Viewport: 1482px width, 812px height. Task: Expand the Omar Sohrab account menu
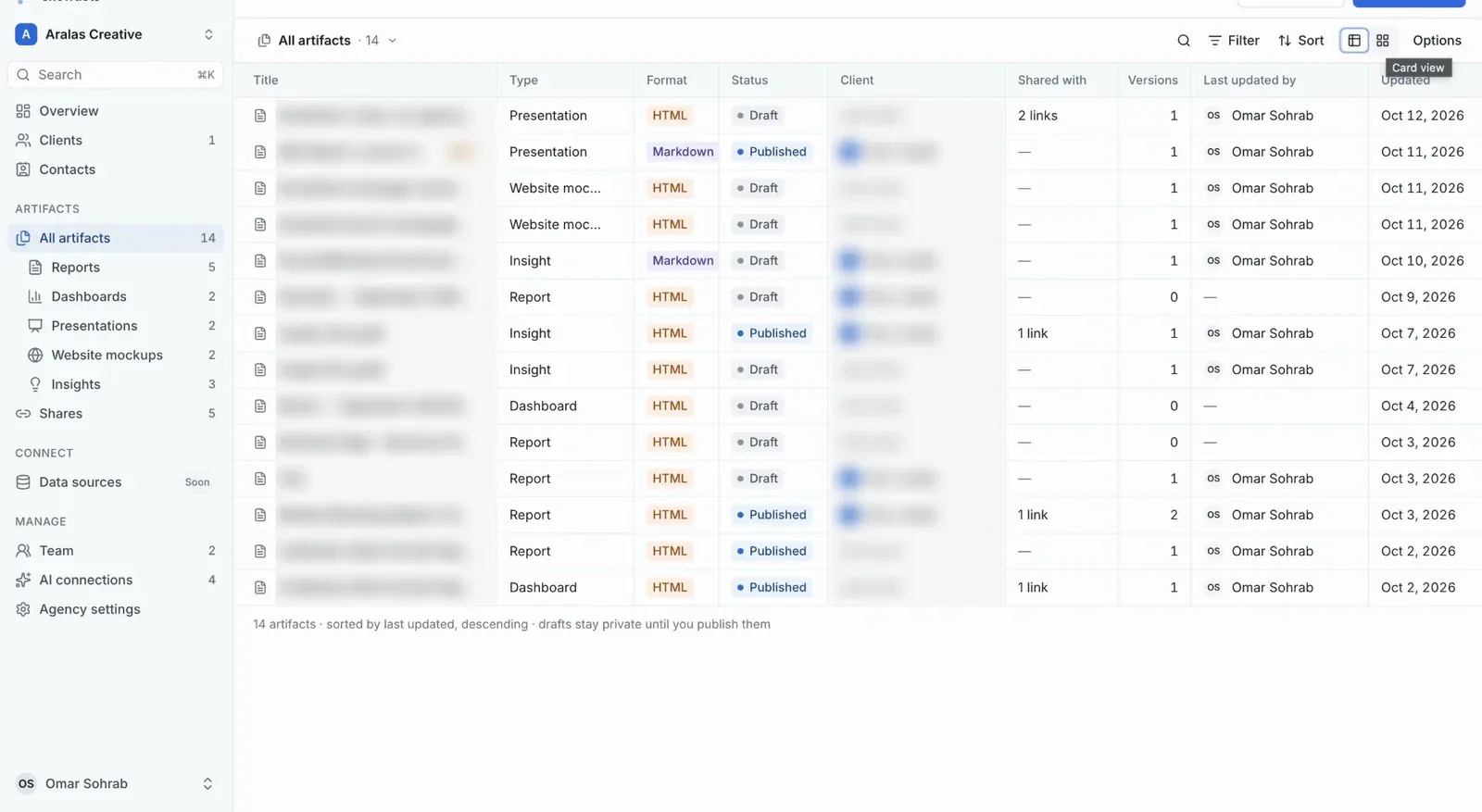116,783
